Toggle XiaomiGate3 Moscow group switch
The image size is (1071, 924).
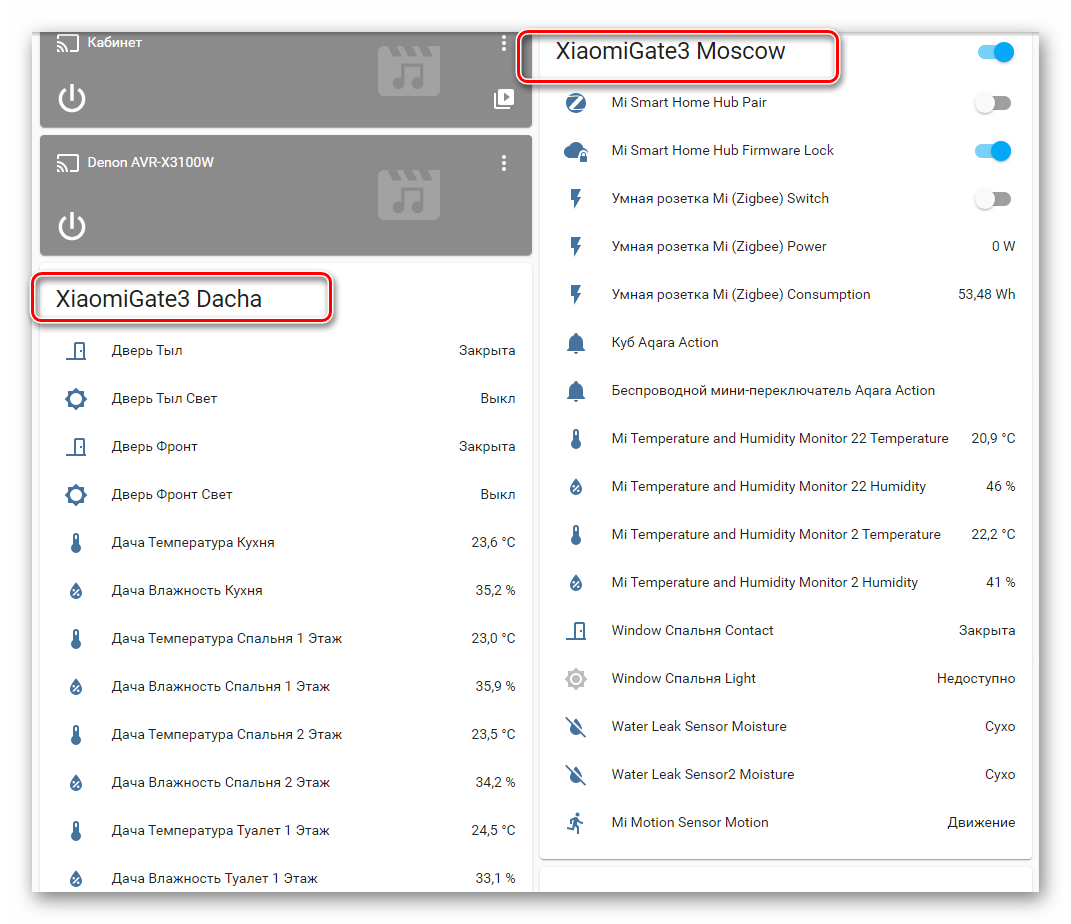995,52
